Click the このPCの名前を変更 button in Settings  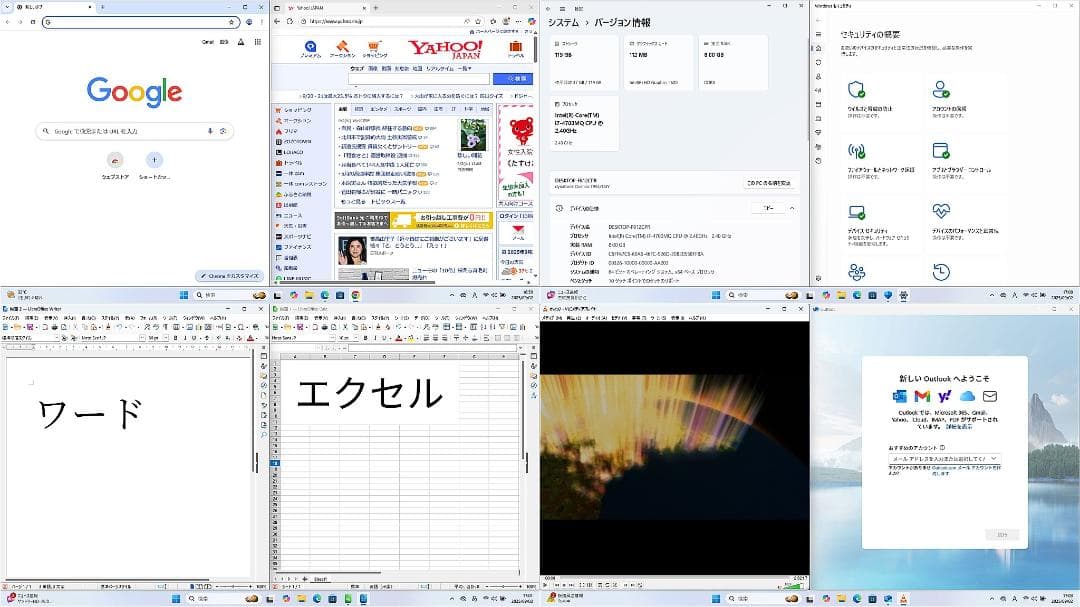(767, 182)
